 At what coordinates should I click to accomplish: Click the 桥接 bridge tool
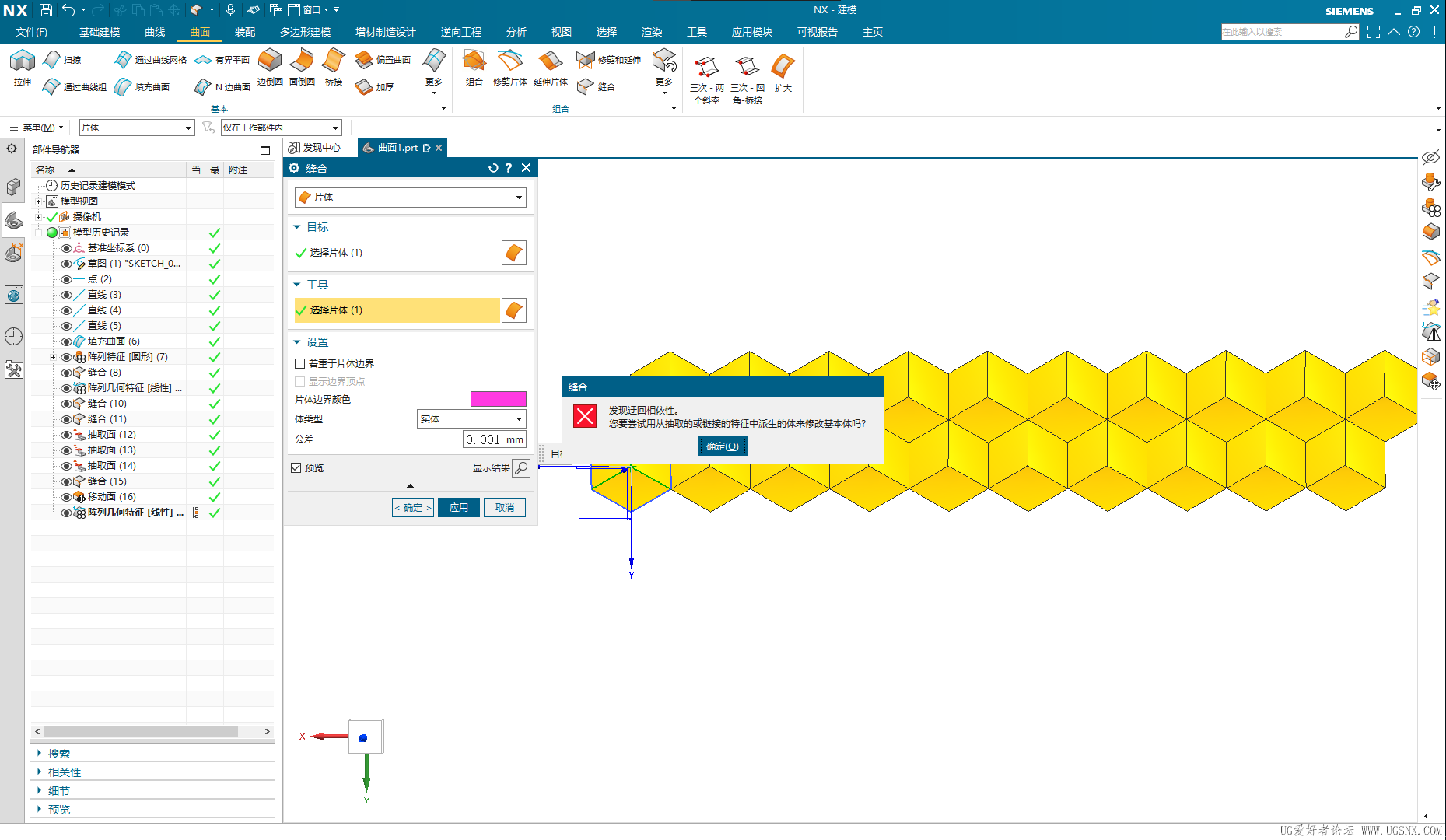point(334,67)
